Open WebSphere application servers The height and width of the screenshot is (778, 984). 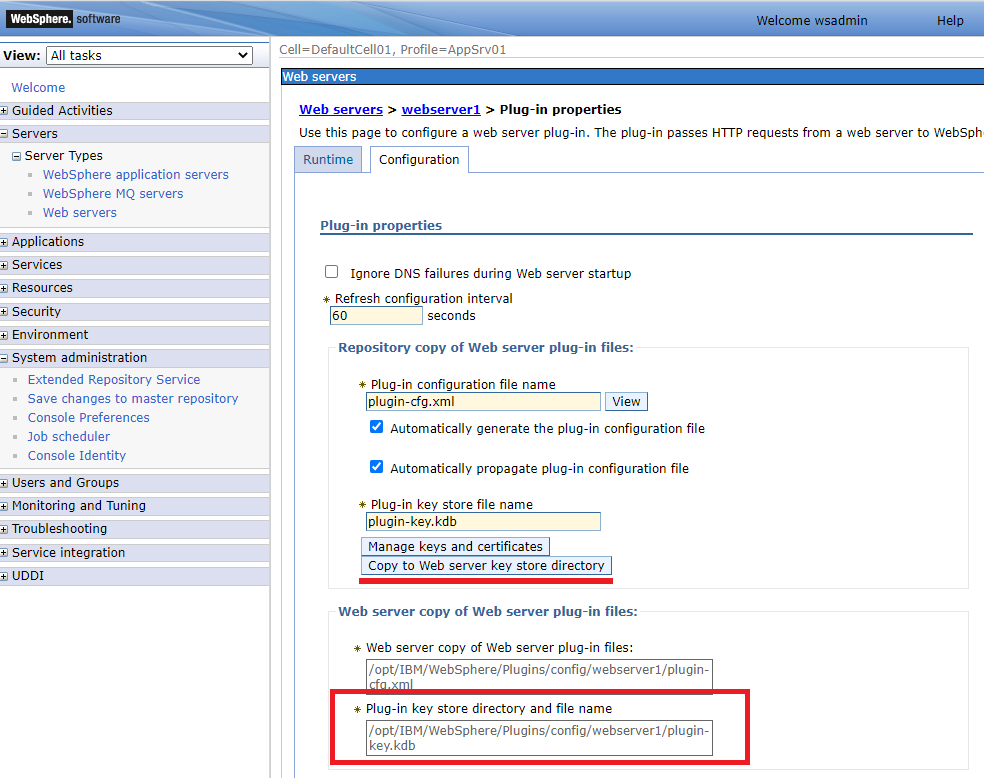click(x=136, y=174)
